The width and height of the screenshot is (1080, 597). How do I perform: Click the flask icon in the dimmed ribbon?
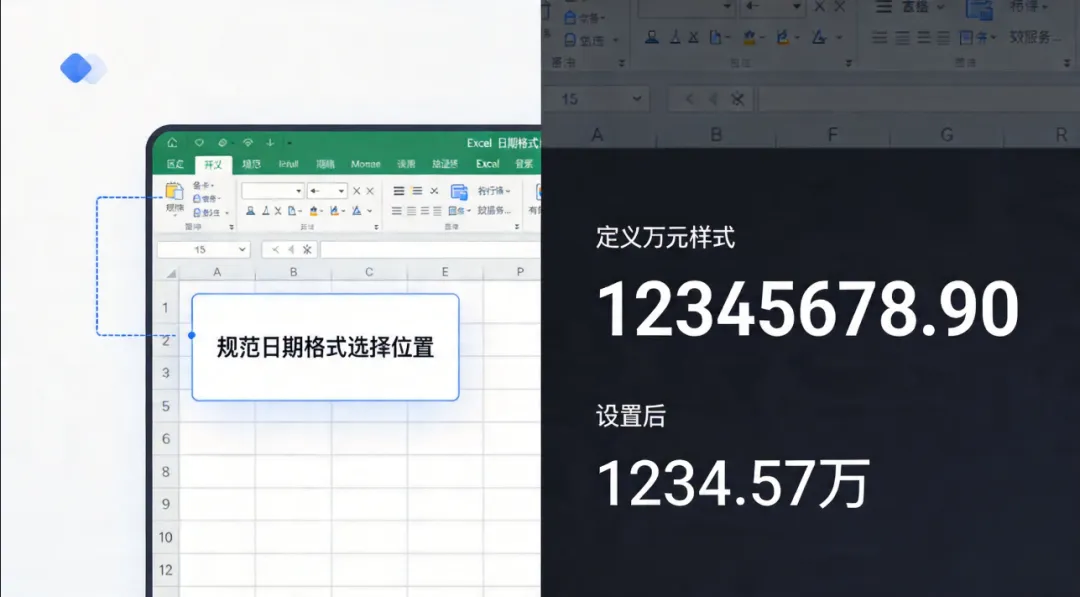click(676, 37)
